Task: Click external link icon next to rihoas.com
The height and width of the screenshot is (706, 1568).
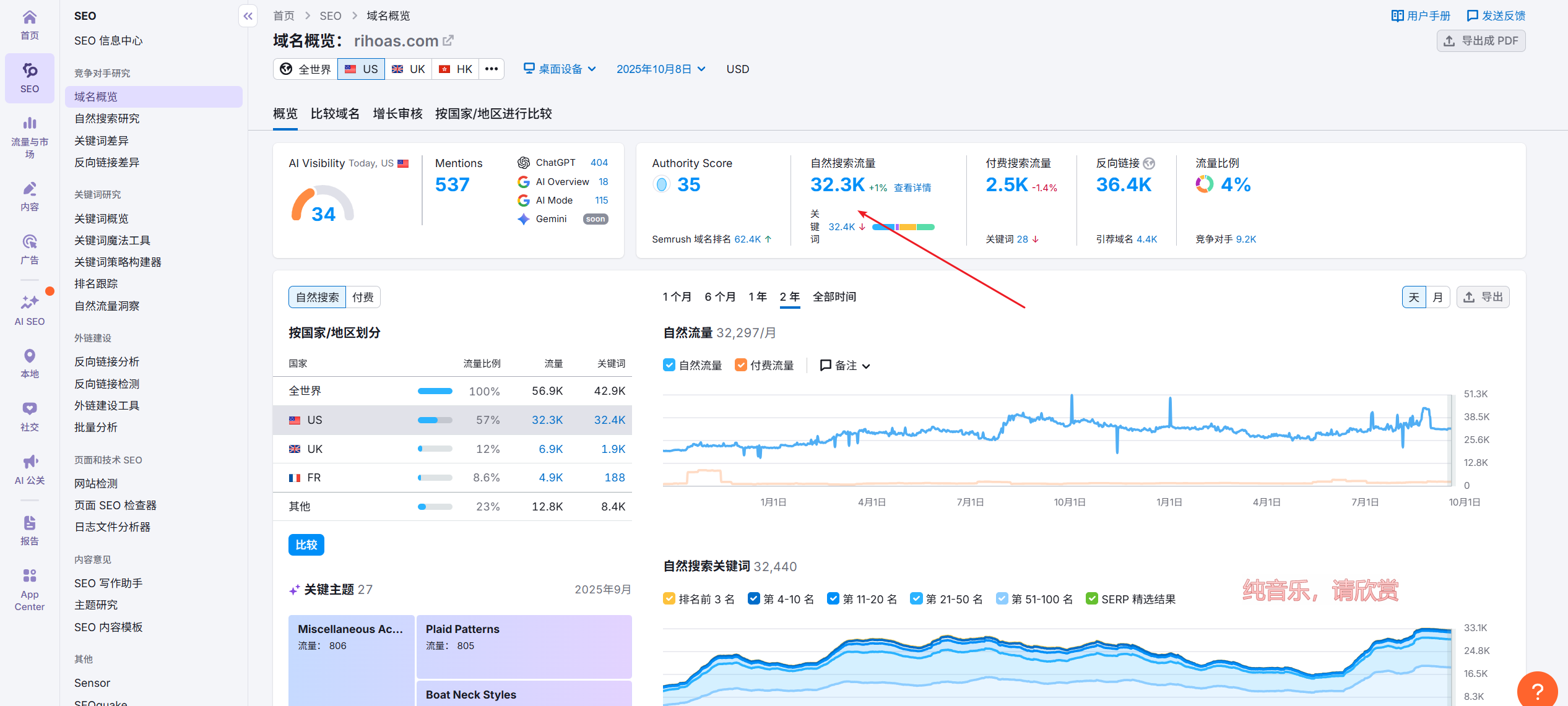Action: [x=449, y=41]
